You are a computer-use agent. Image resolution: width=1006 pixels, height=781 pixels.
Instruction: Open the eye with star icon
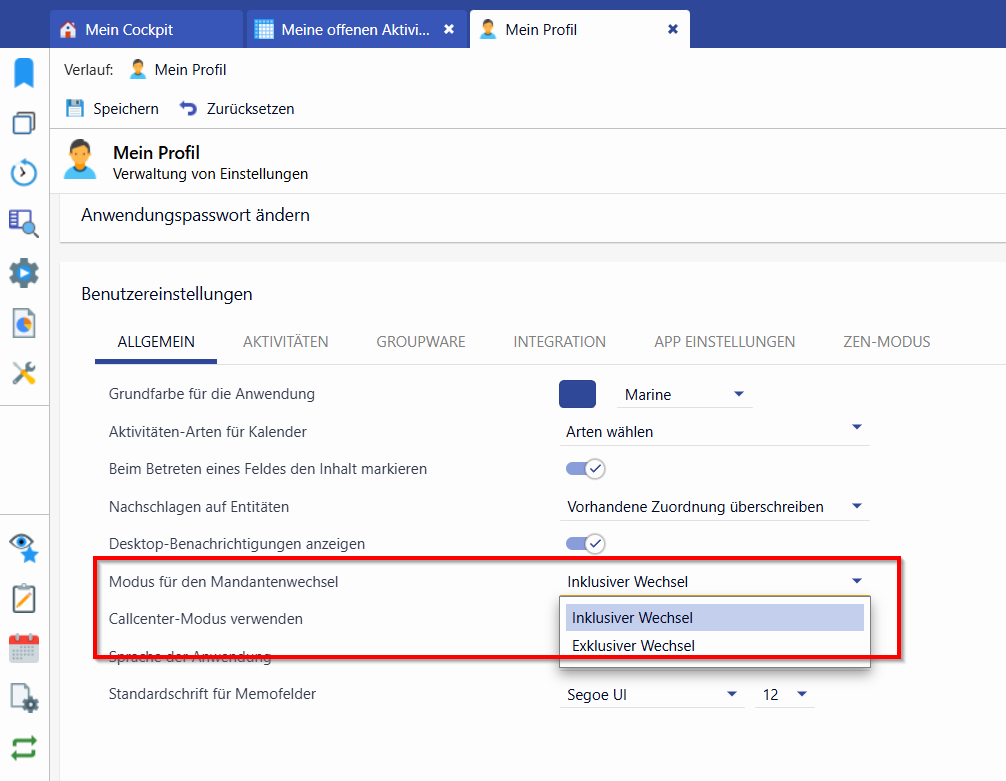point(24,549)
